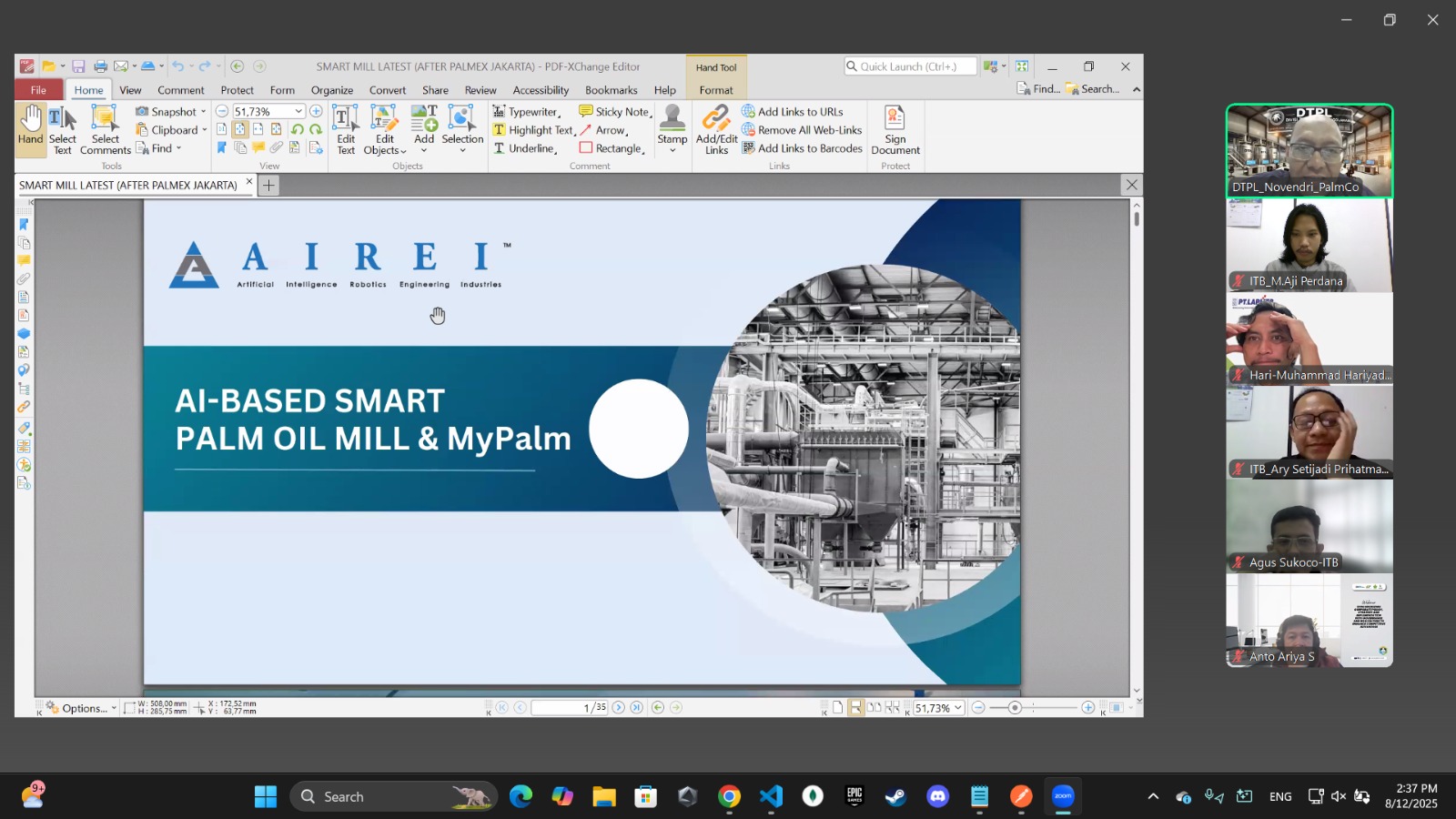Jump to first page in bottom navigation

coord(501,707)
